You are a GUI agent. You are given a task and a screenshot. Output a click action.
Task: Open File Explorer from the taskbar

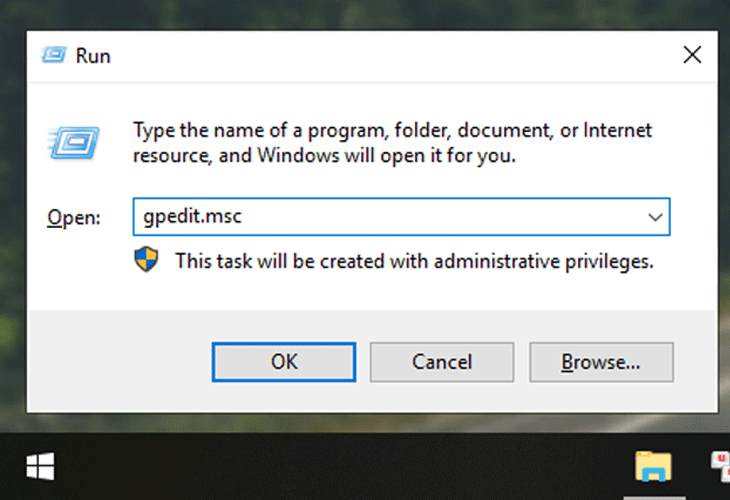click(654, 466)
